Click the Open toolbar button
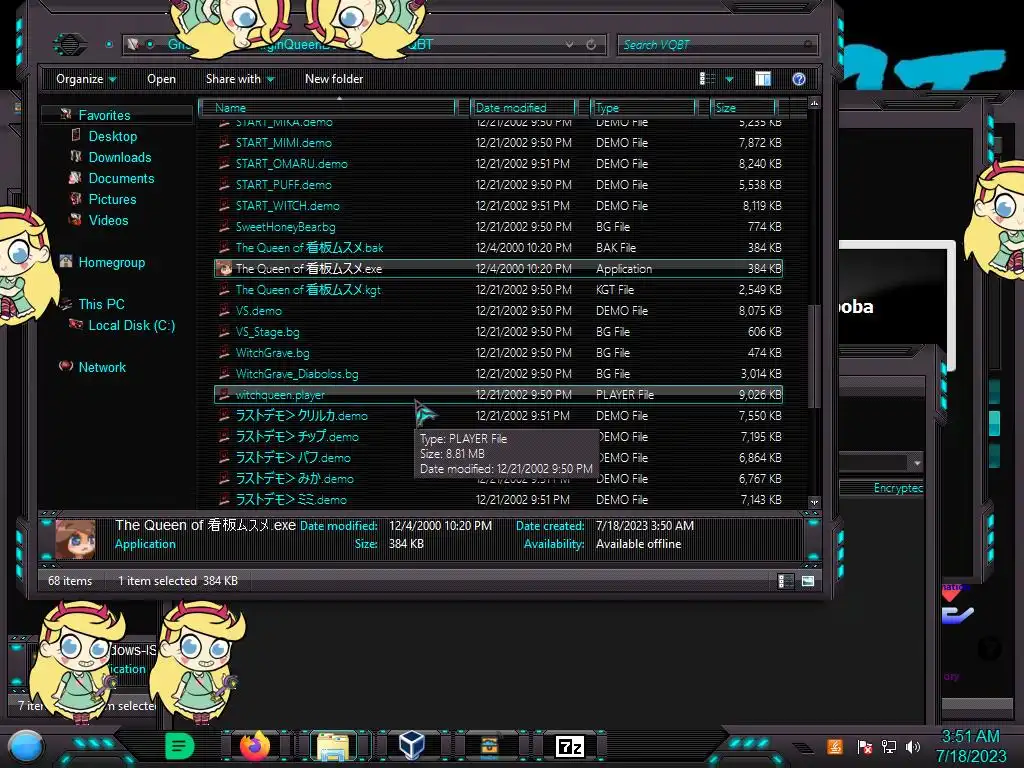 click(161, 79)
